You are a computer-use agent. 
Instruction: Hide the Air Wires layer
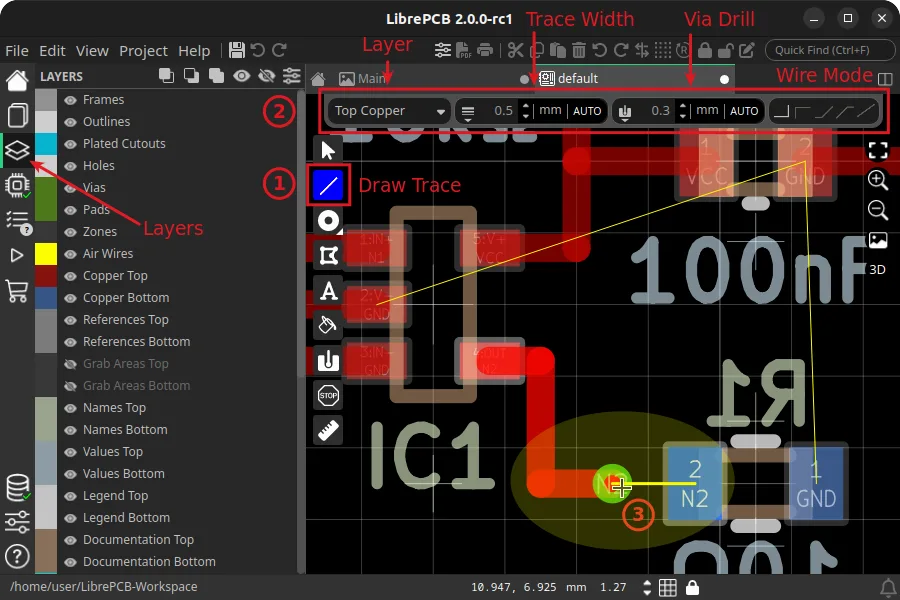click(71, 254)
